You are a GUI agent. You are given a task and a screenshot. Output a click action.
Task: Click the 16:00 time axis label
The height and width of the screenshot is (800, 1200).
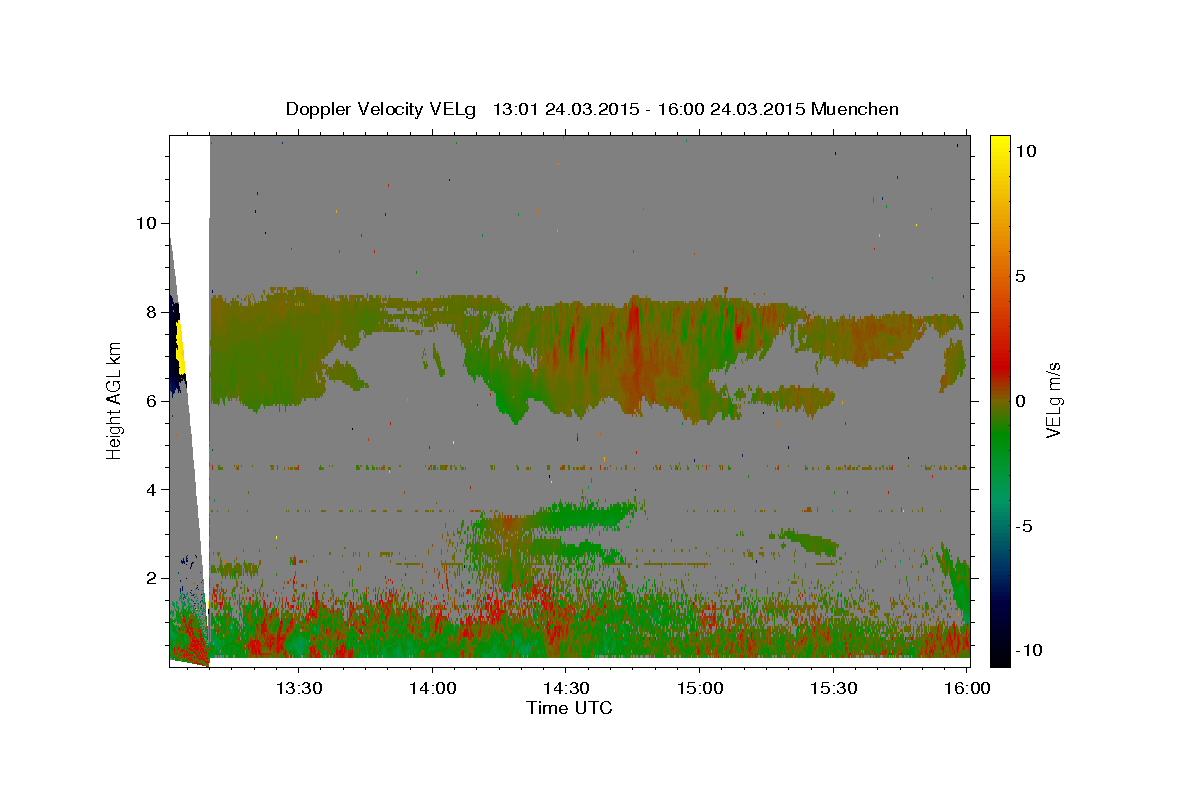pos(966,688)
